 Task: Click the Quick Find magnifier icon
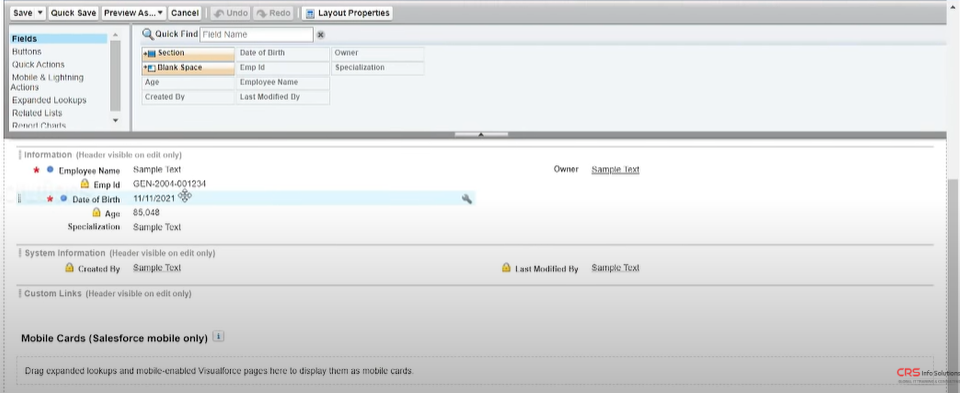click(x=147, y=34)
